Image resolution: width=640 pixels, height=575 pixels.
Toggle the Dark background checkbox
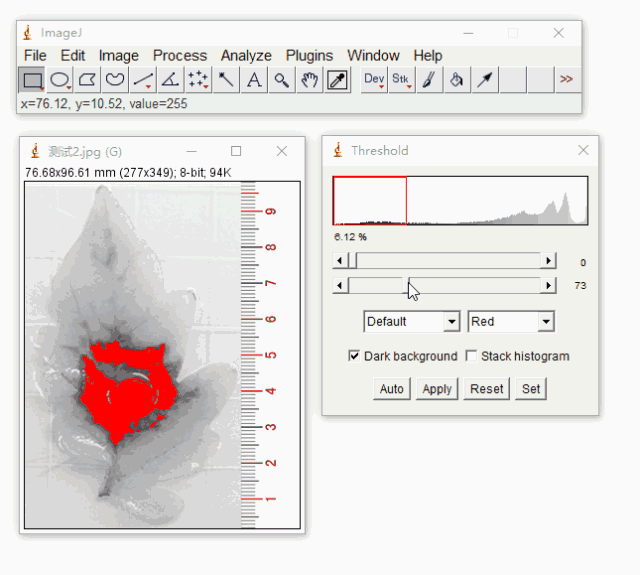click(x=354, y=356)
